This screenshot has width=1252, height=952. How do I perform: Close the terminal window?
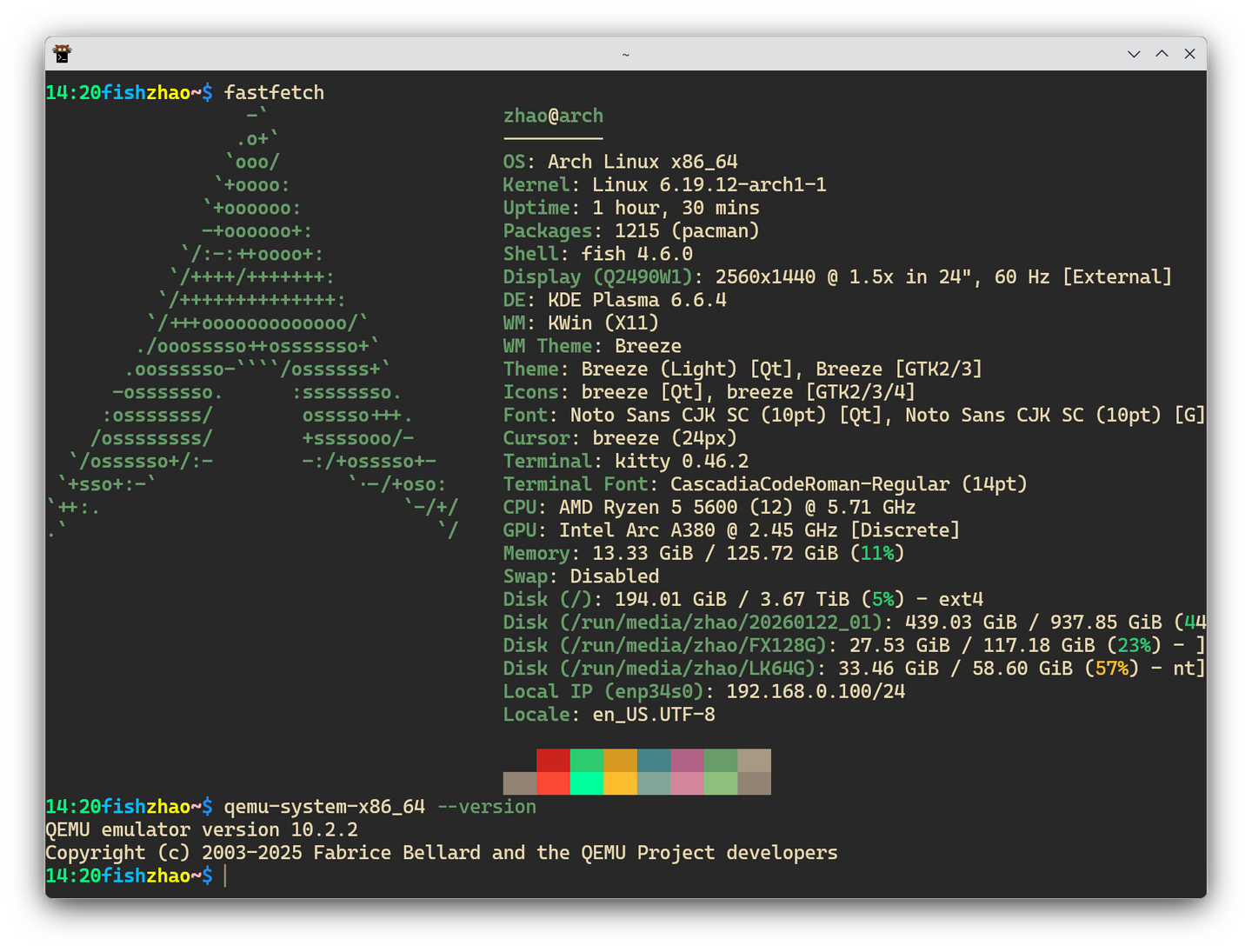pyautogui.click(x=1189, y=54)
